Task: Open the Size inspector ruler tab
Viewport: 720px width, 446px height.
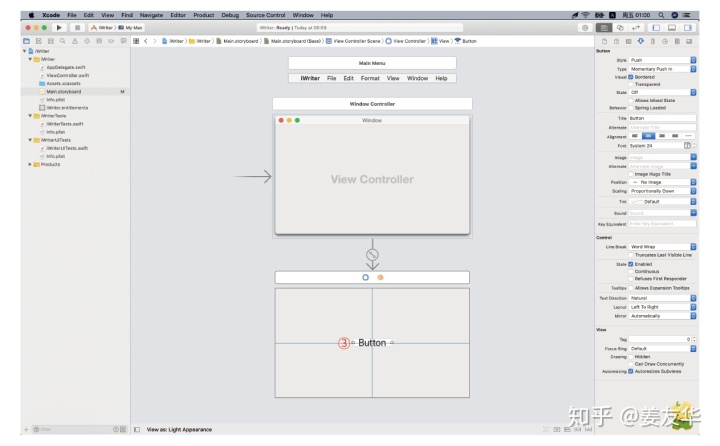Action: (x=652, y=41)
